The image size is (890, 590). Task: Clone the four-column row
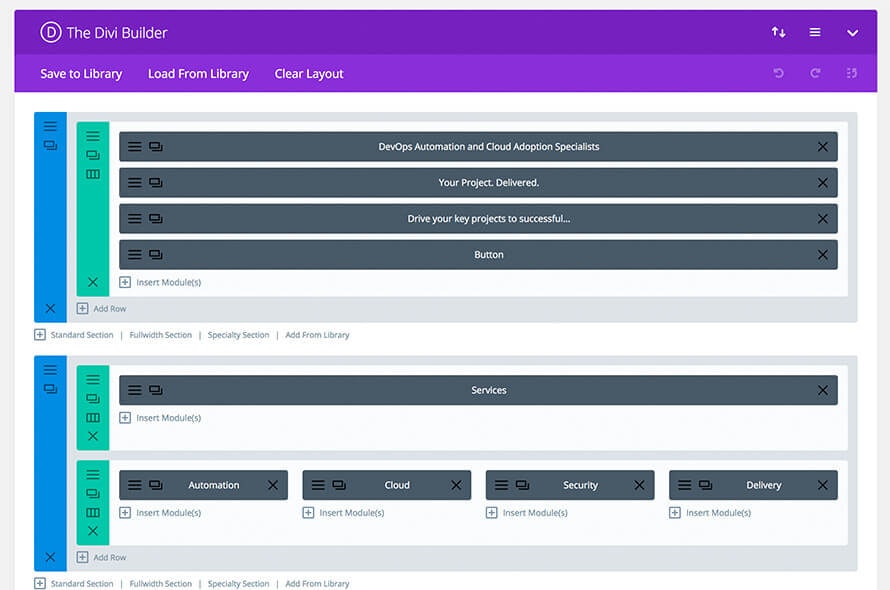point(93,493)
